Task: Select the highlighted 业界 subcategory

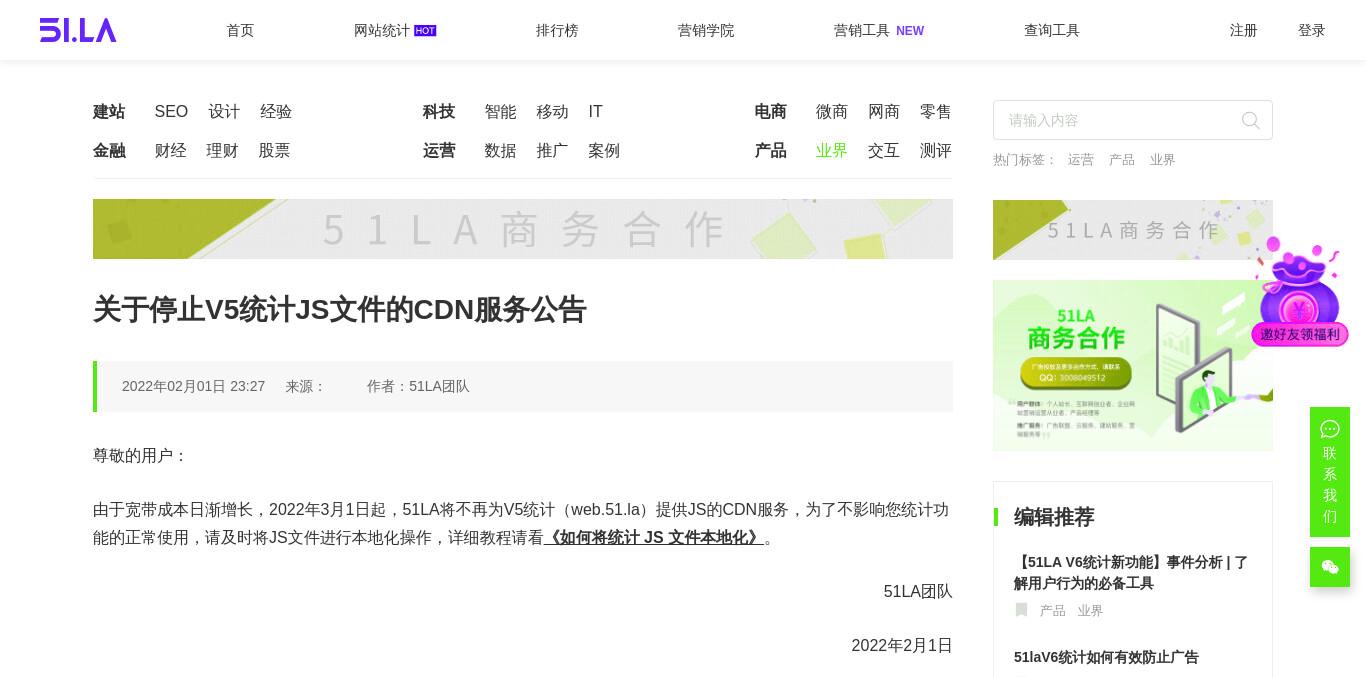Action: pos(832,151)
